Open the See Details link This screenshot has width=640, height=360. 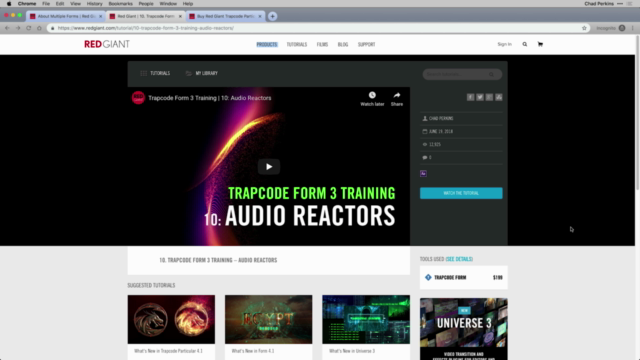(459, 259)
